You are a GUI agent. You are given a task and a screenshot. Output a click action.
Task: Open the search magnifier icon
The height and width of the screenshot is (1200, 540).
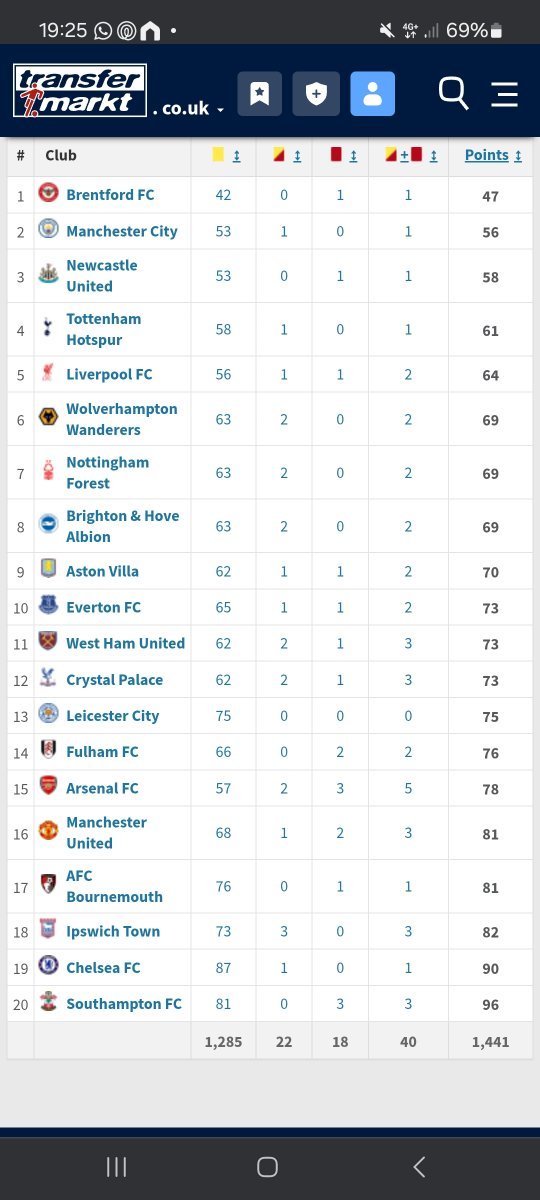pos(453,94)
